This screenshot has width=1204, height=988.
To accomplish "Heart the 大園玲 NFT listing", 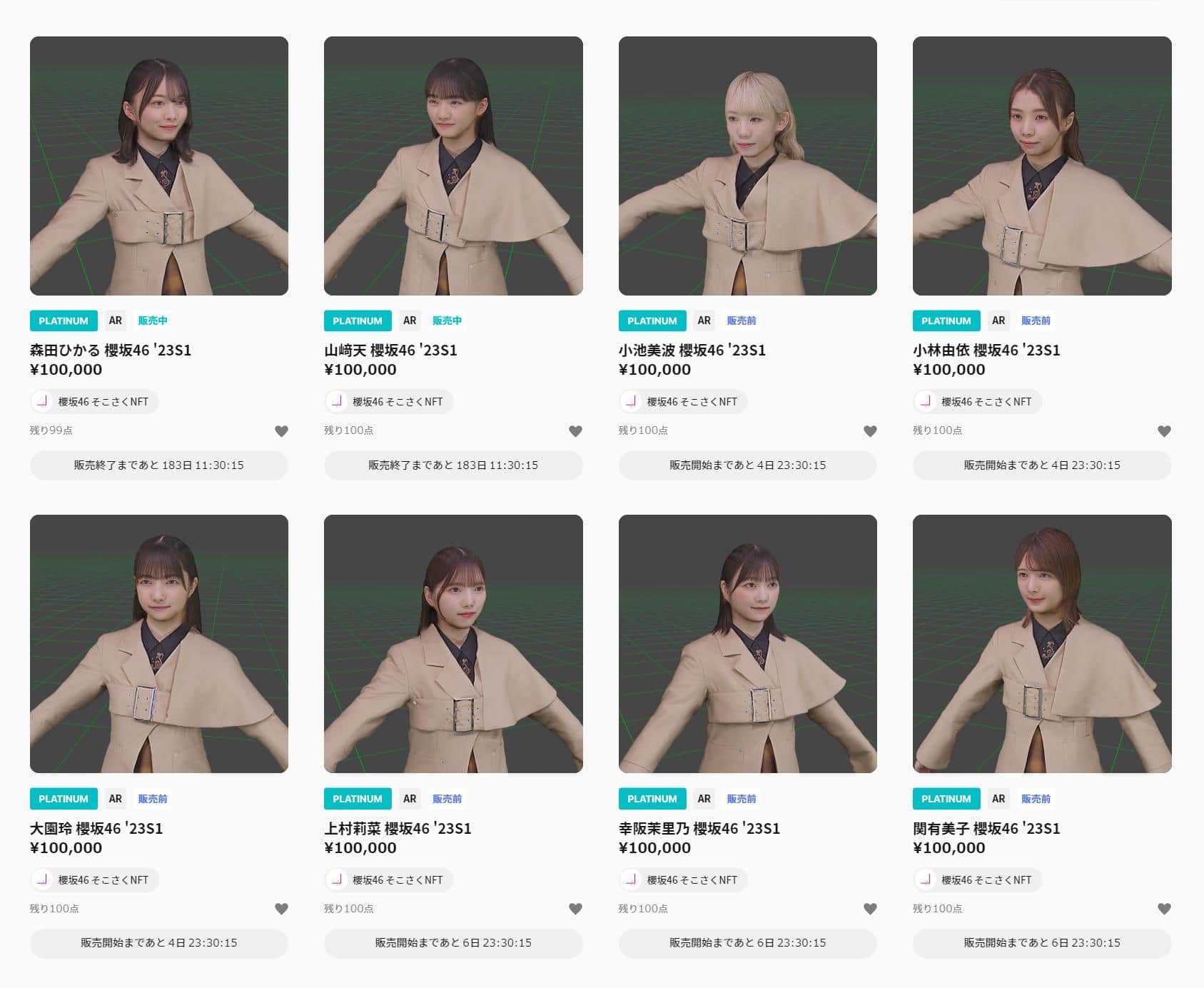I will [281, 909].
